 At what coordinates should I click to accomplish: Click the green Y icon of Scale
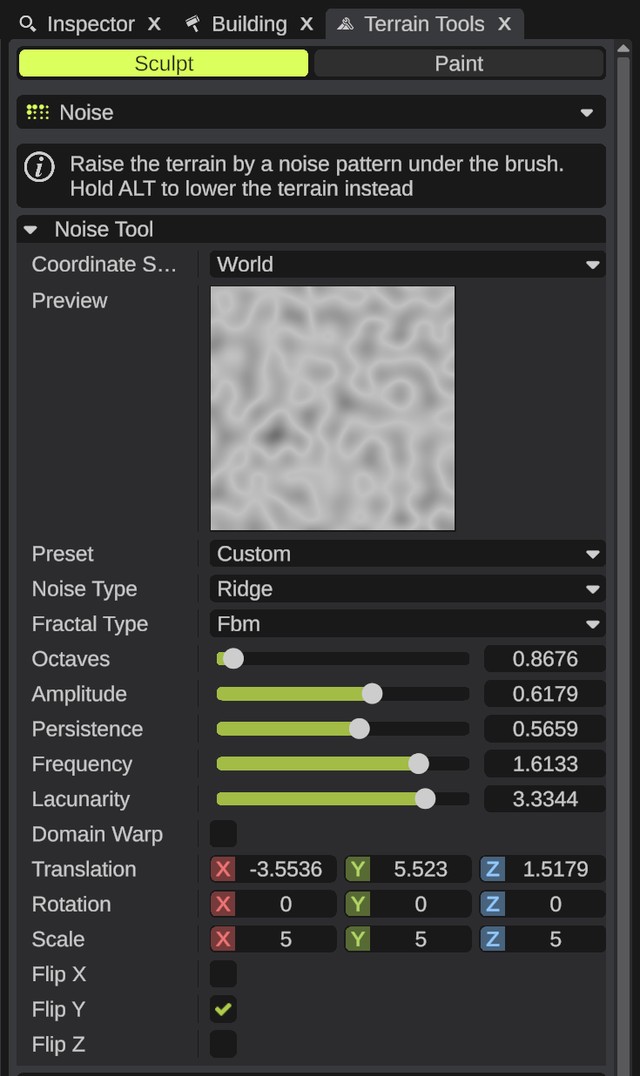tap(357, 939)
